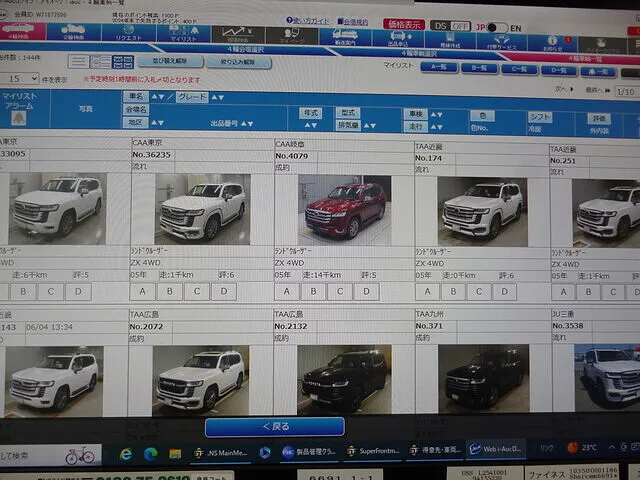Screen dimensions: 640x480
Task: Open Microsoft Edge from the taskbar
Action: [x=151, y=453]
